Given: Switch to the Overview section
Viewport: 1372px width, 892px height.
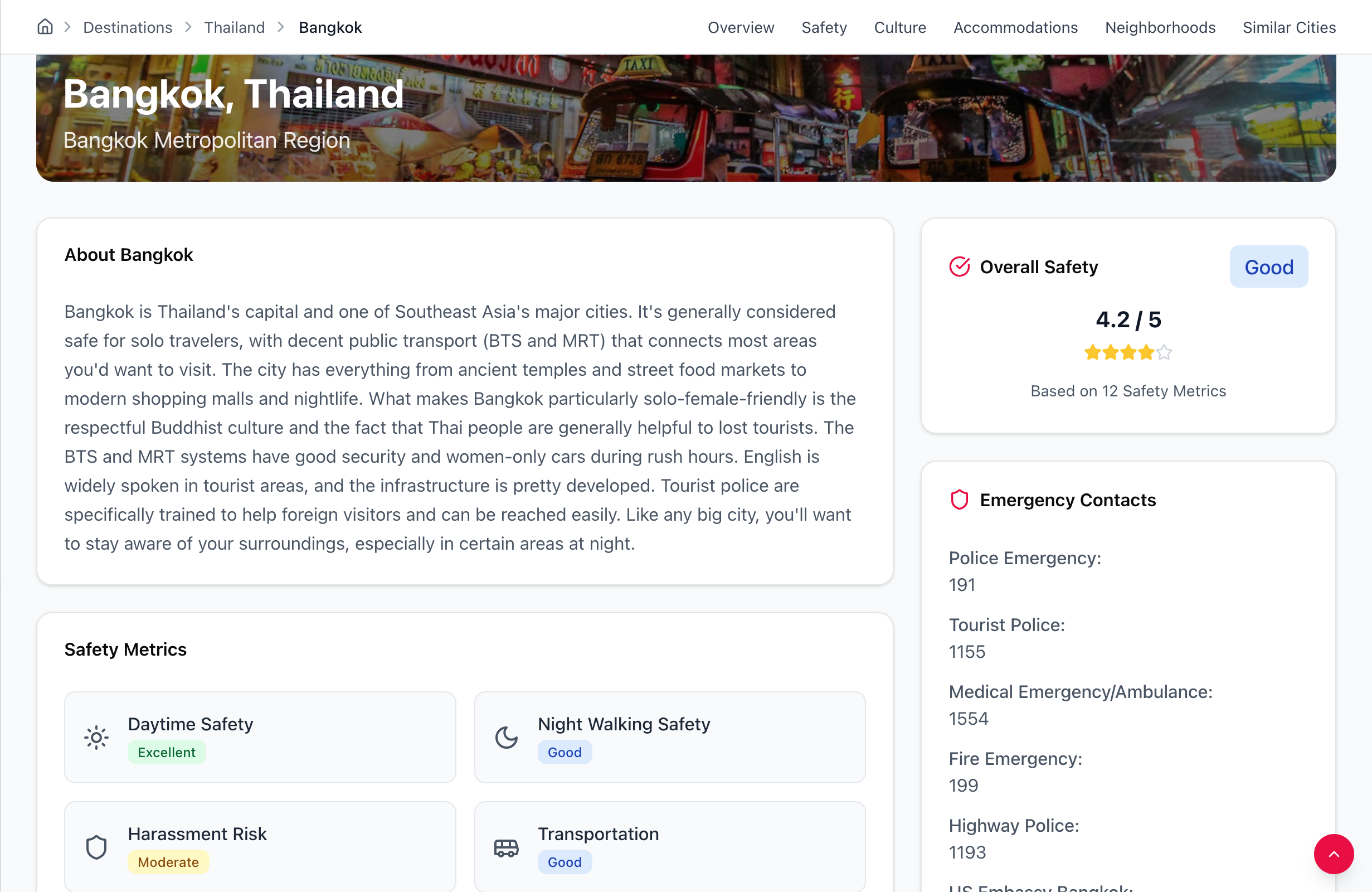Looking at the screenshot, I should [x=741, y=27].
